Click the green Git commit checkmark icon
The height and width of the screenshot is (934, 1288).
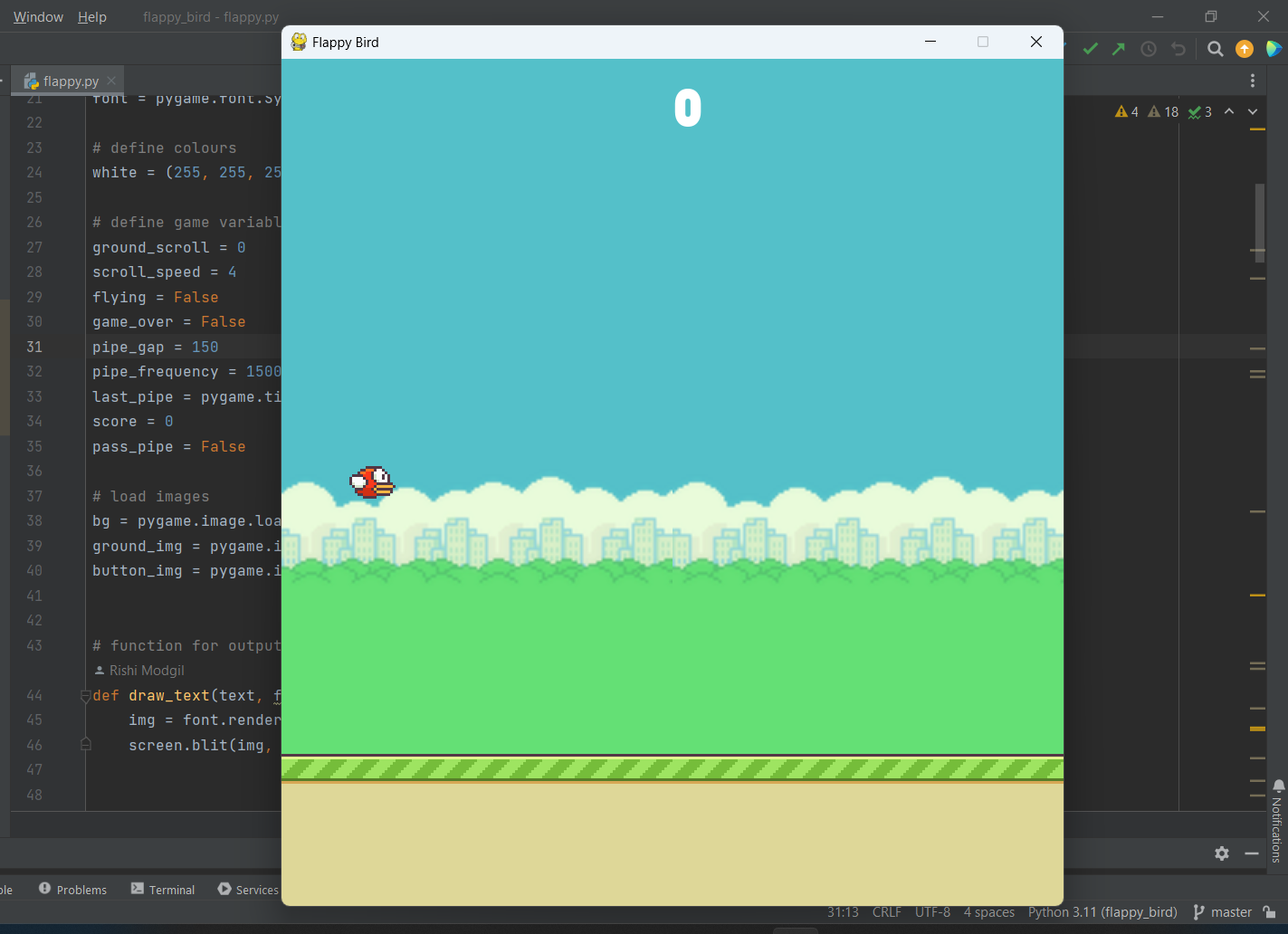[1091, 49]
